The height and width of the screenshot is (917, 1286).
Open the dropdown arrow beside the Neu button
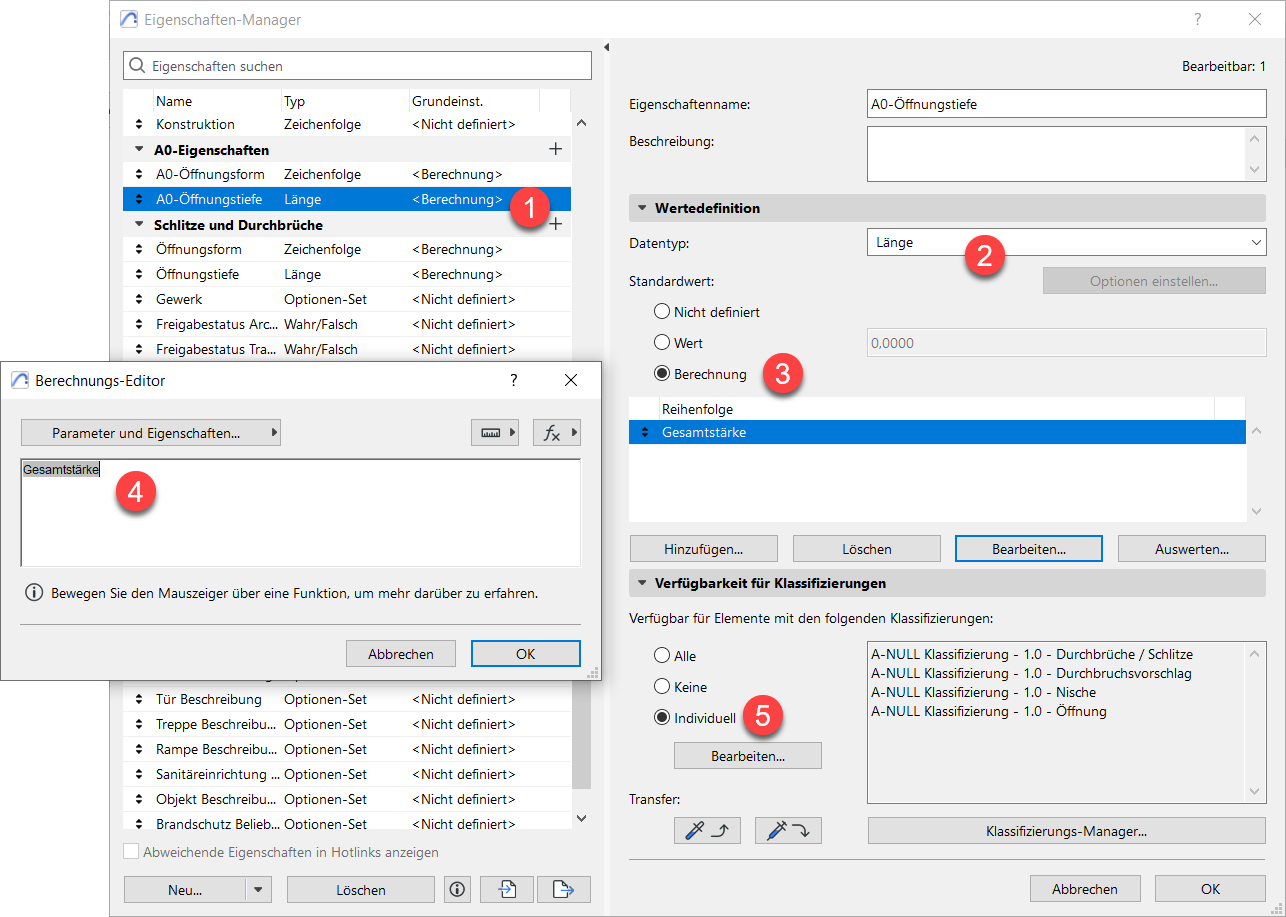click(x=258, y=889)
